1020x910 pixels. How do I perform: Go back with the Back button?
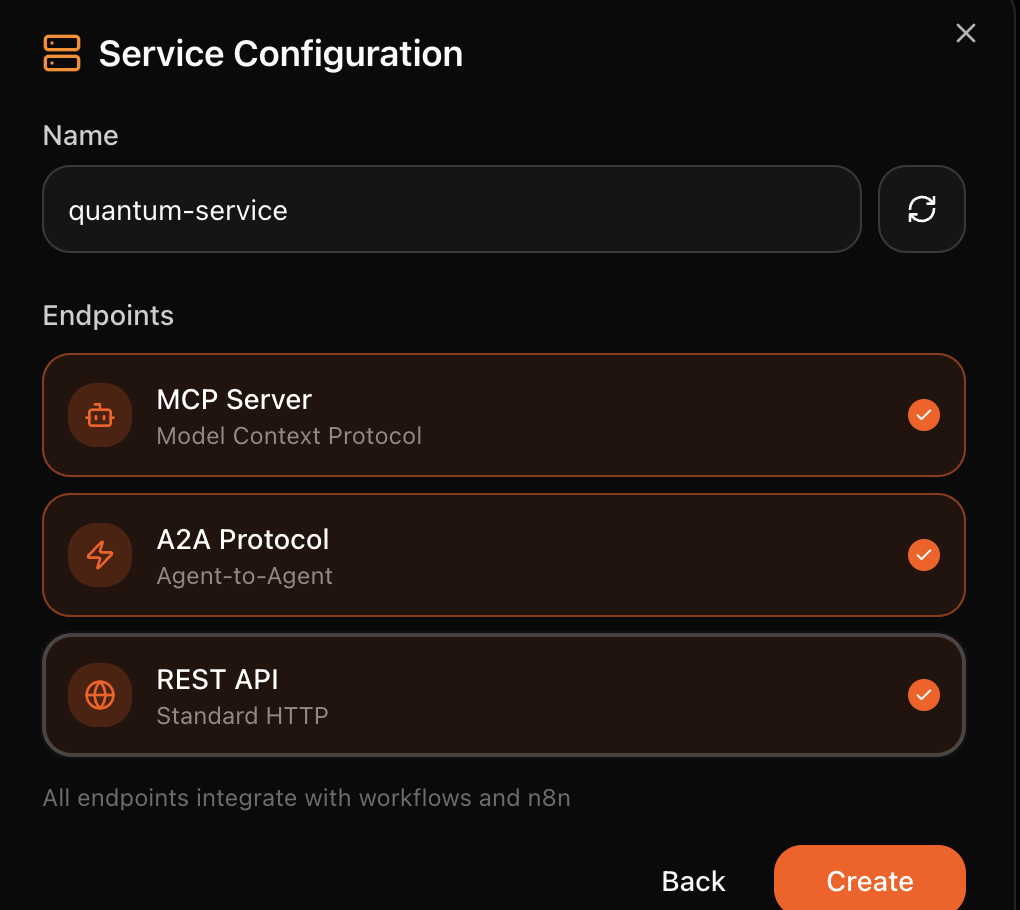coord(693,881)
